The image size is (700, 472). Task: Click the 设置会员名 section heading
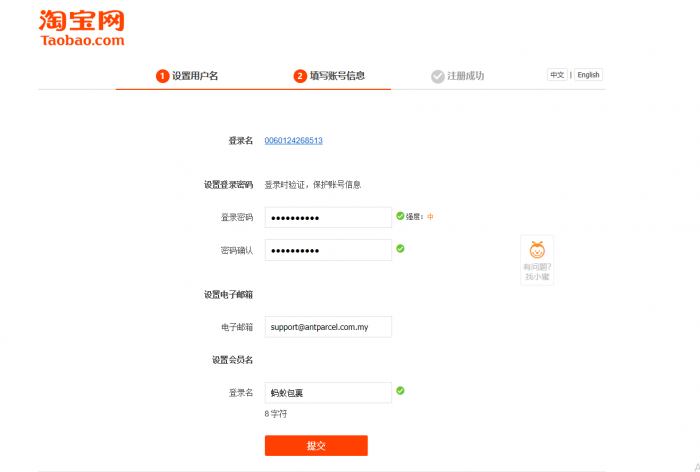[232, 360]
